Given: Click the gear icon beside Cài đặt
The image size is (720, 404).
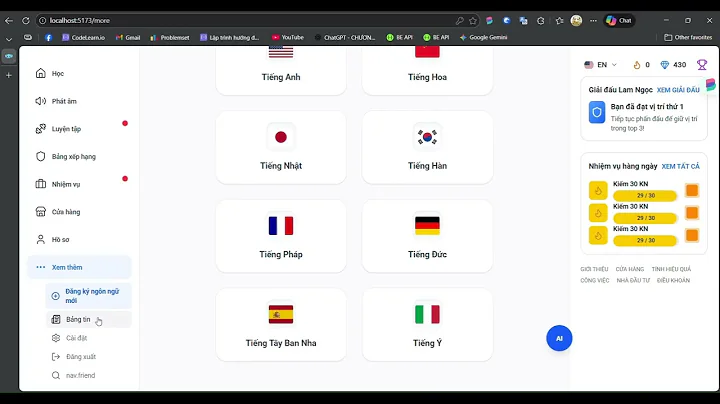Looking at the screenshot, I should (x=56, y=338).
